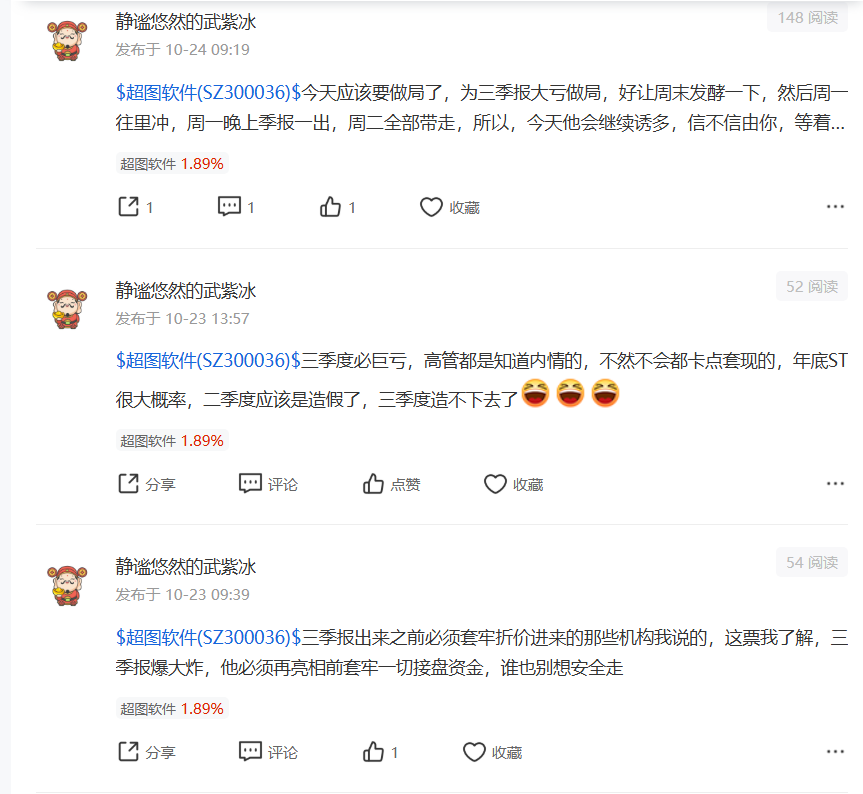Open $超图软件(SZ300036)$ link in 10-23 13:57 post
This screenshot has width=863, height=794.
click(x=208, y=361)
